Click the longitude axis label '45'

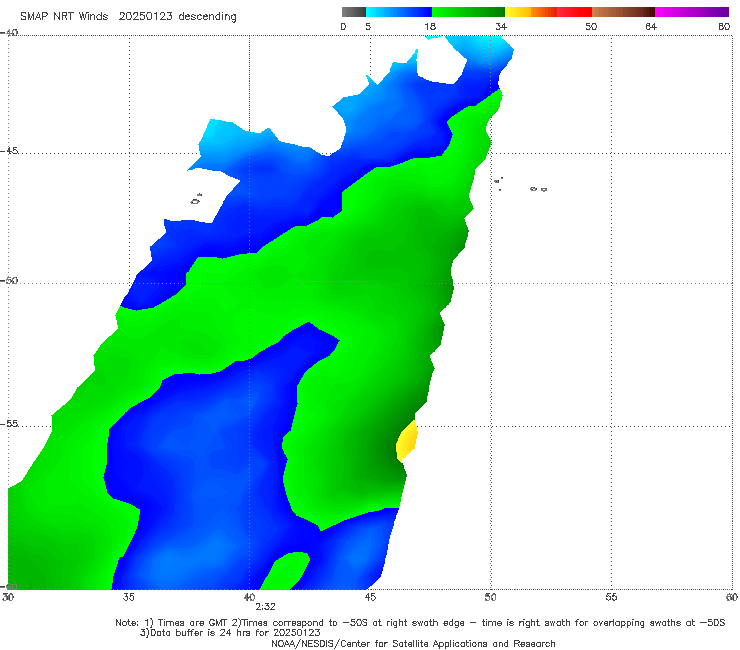(x=370, y=597)
